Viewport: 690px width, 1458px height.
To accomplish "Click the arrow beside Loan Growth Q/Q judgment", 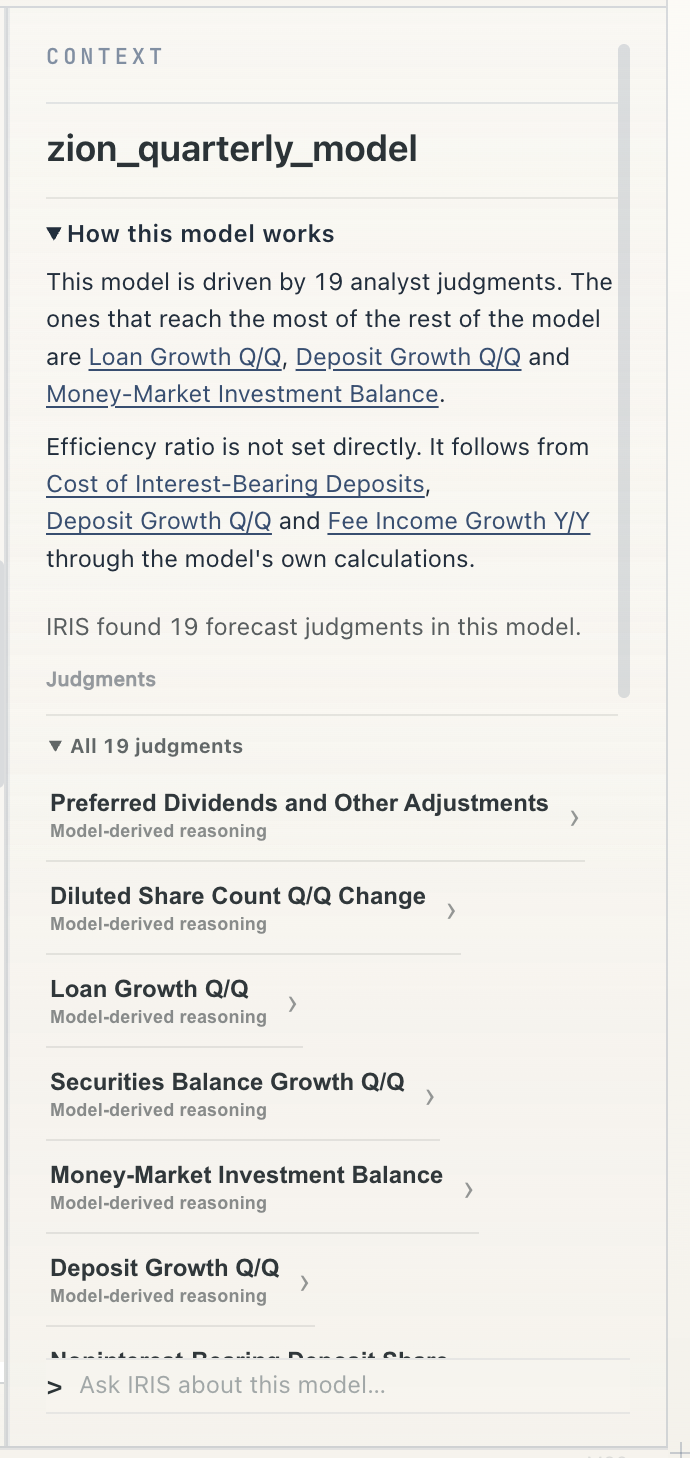I will click(x=292, y=1004).
